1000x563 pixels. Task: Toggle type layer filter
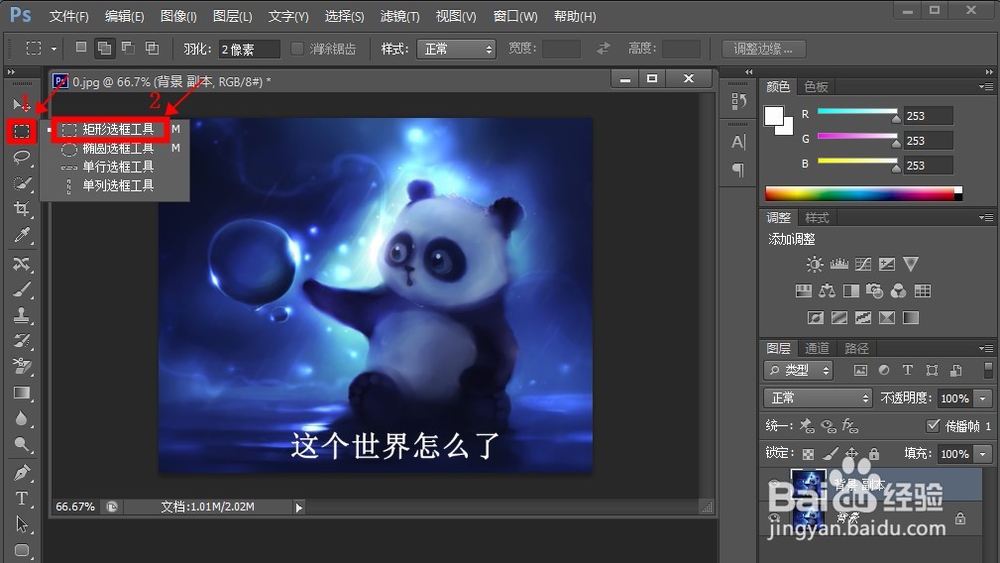(908, 370)
